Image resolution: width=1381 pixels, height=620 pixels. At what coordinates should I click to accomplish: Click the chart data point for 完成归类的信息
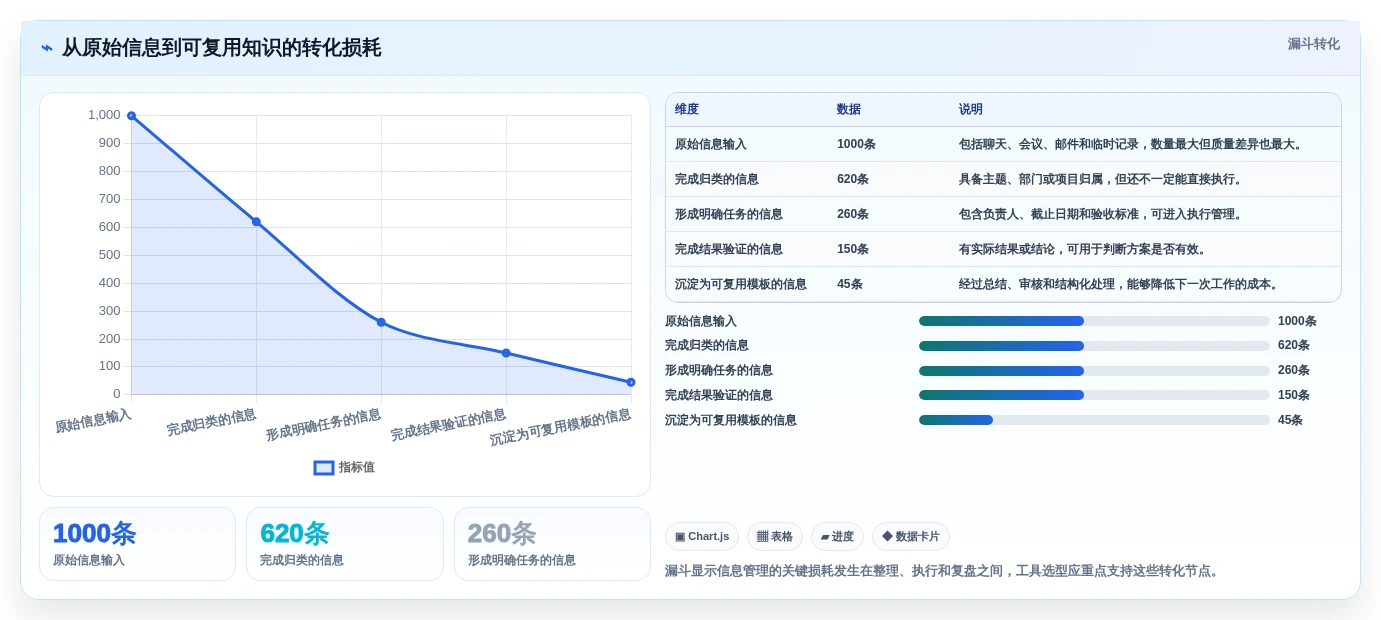[x=256, y=222]
